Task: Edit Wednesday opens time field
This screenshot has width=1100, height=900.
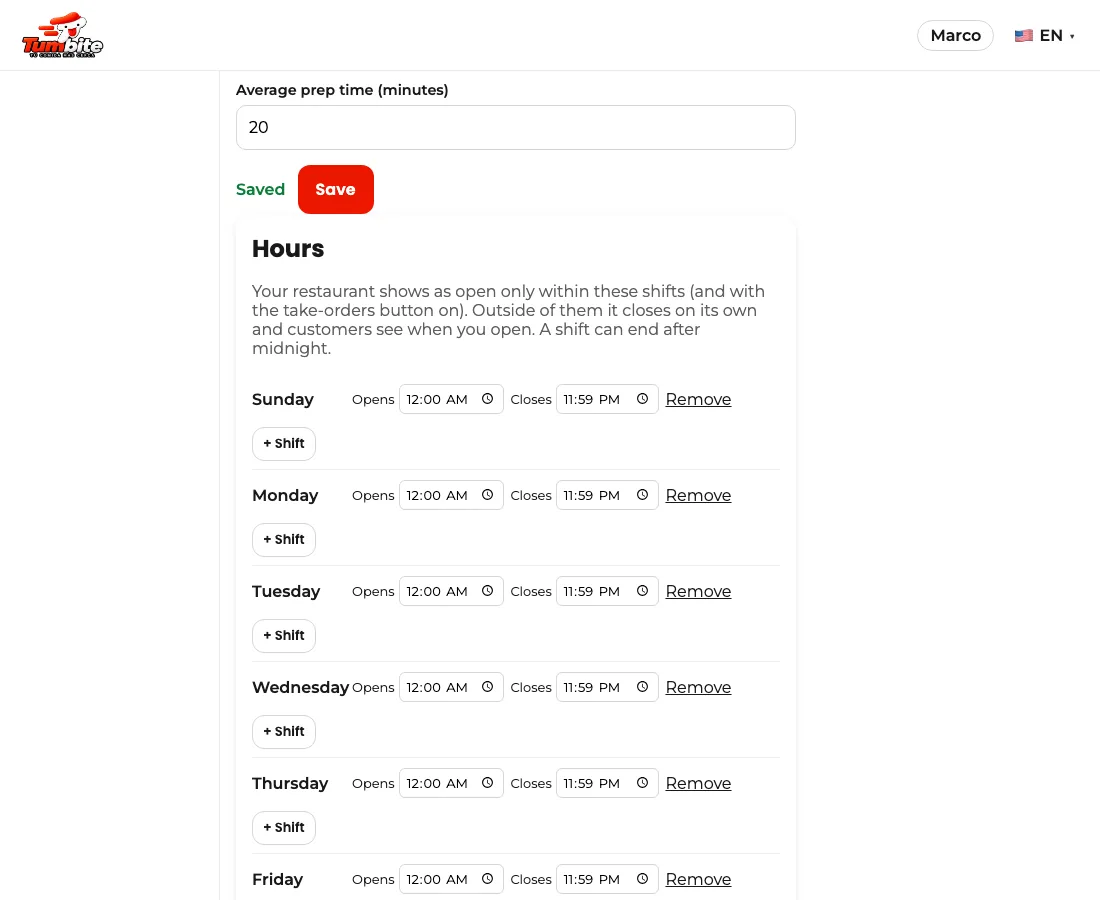Action: 451,687
